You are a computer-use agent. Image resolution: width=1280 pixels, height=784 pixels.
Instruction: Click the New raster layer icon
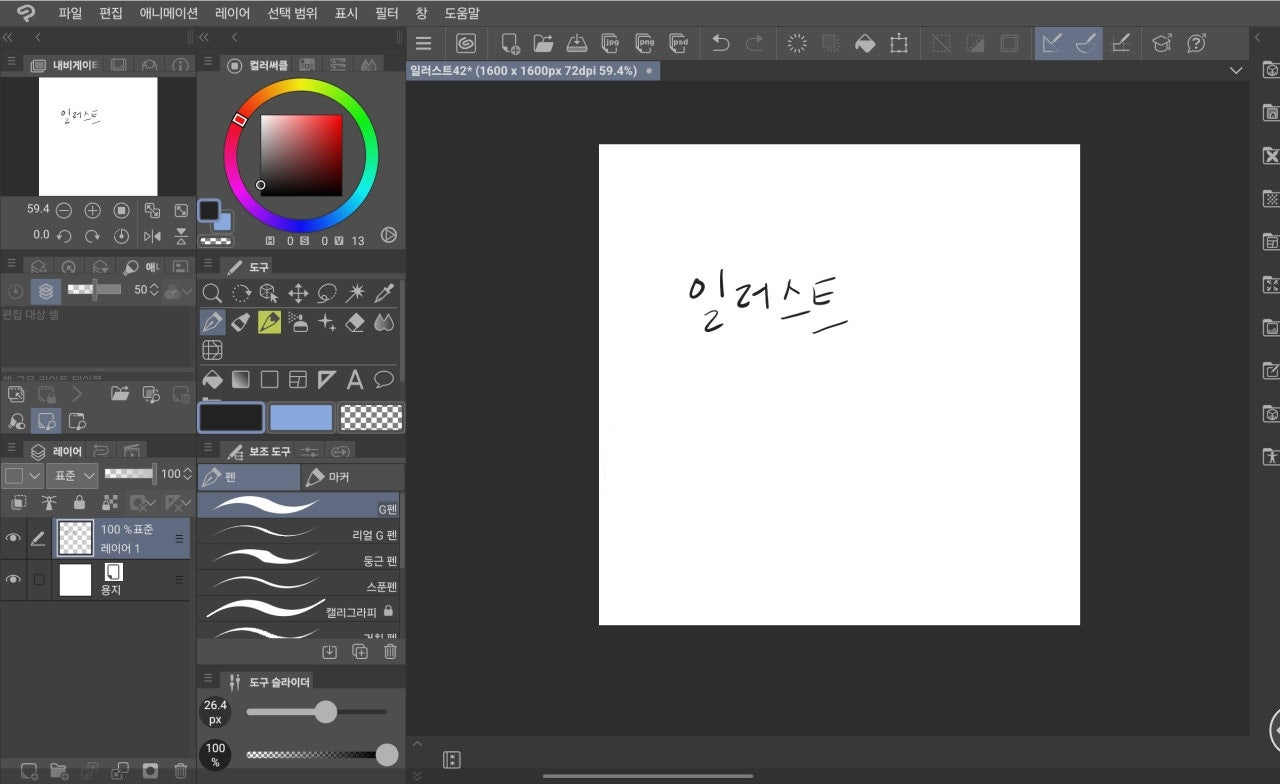click(30, 771)
